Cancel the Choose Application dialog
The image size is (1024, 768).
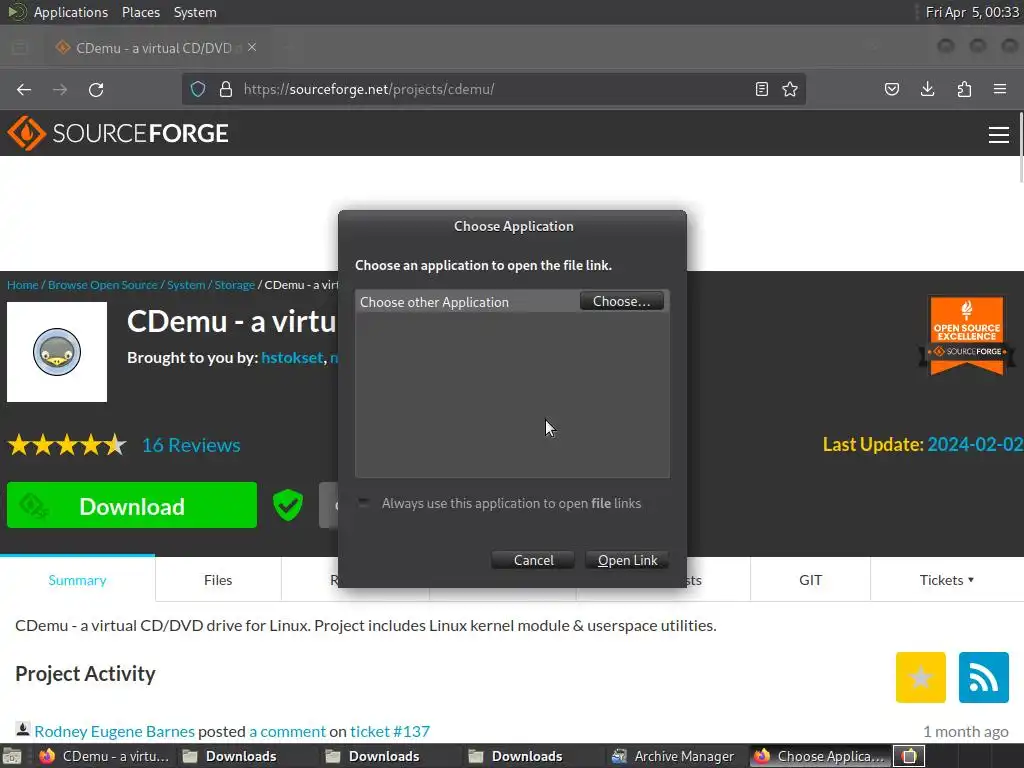point(533,560)
